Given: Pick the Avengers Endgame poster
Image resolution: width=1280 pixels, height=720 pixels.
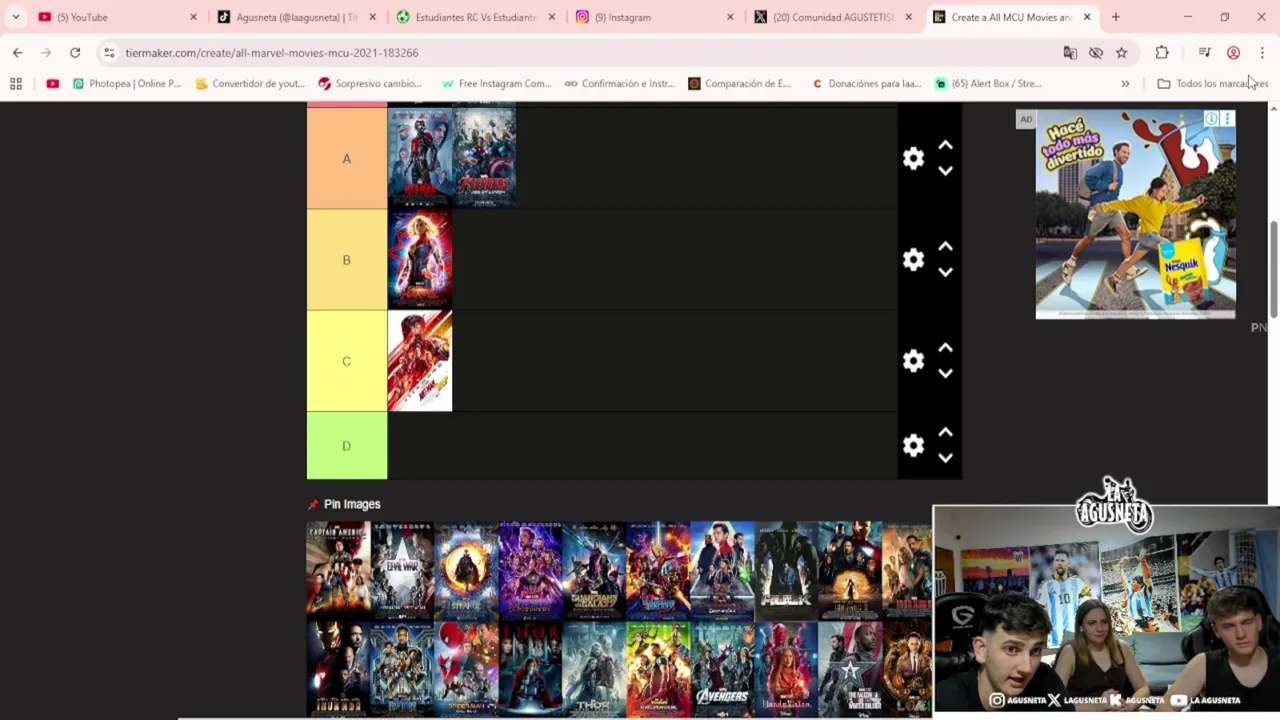Looking at the screenshot, I should pyautogui.click(x=530, y=569).
